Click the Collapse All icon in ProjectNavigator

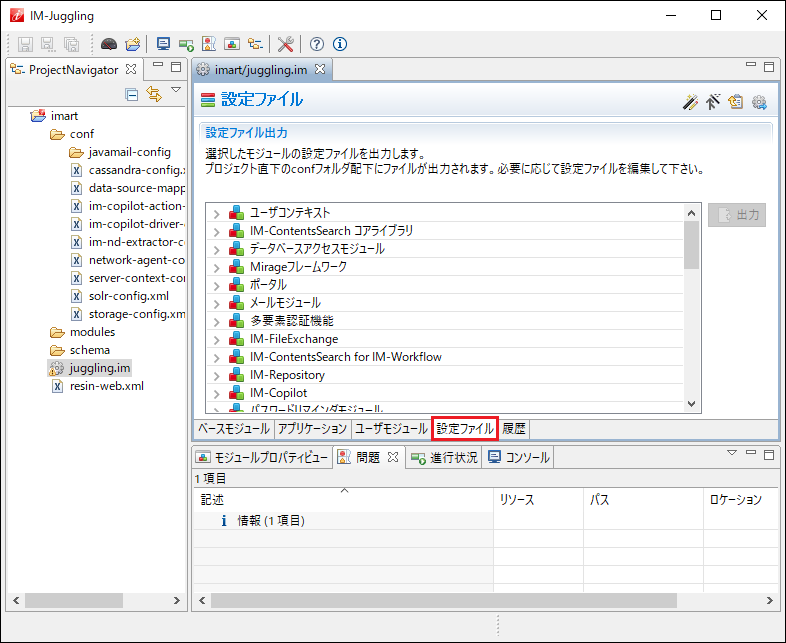click(x=131, y=94)
